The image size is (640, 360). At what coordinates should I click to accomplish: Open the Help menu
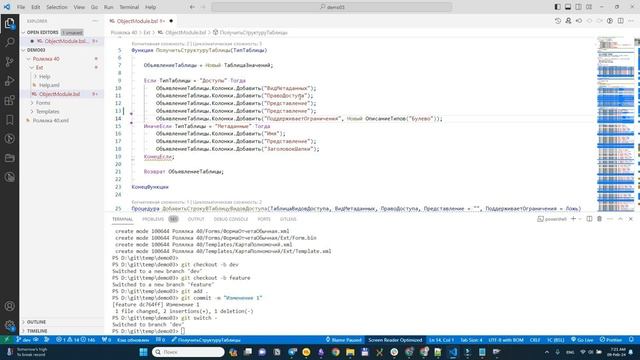click(x=151, y=7)
